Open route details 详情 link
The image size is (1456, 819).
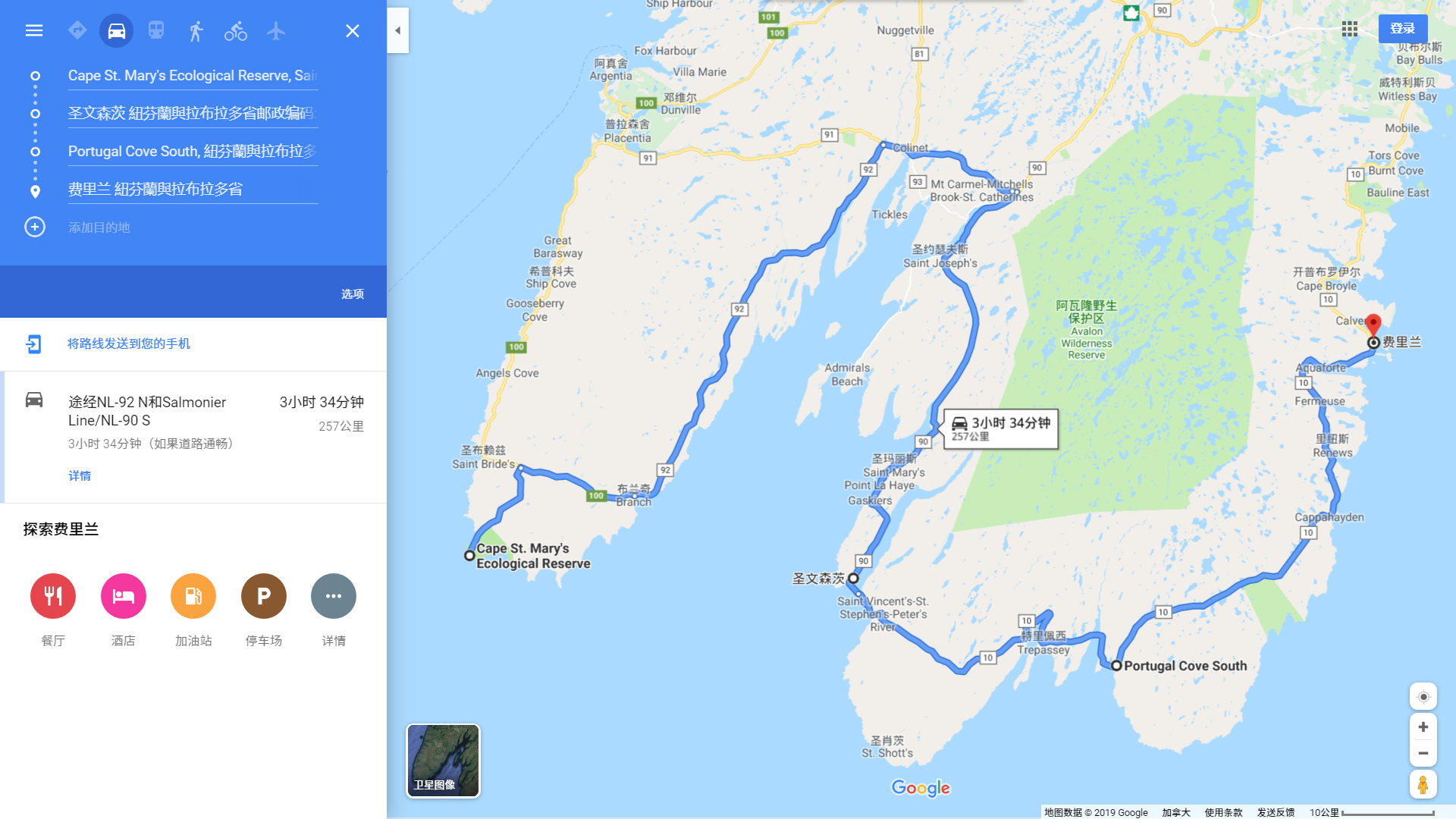pyautogui.click(x=80, y=476)
